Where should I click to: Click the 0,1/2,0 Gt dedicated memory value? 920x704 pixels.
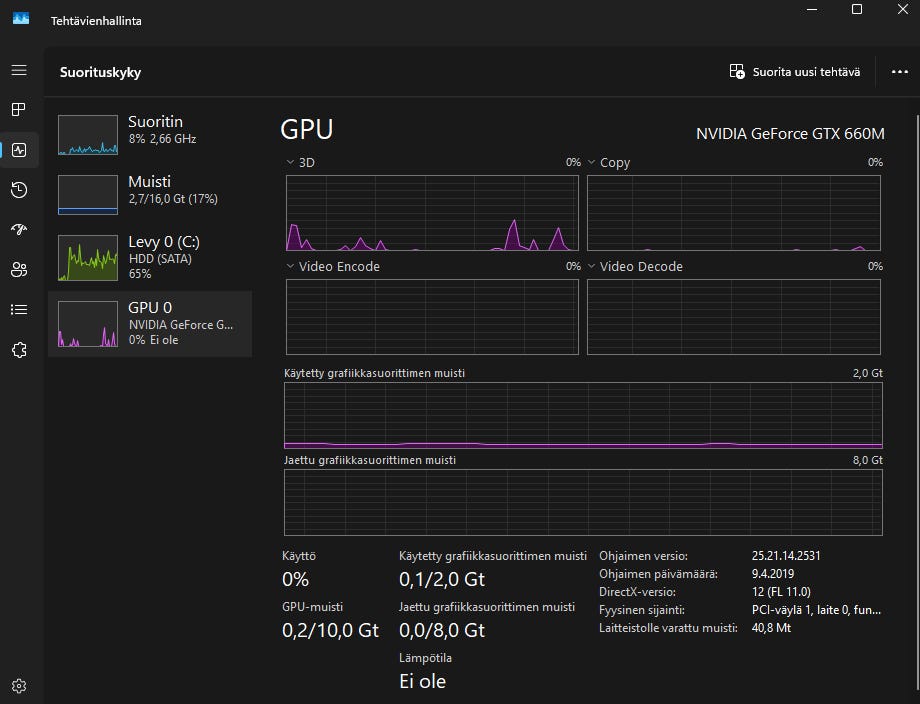tap(442, 580)
